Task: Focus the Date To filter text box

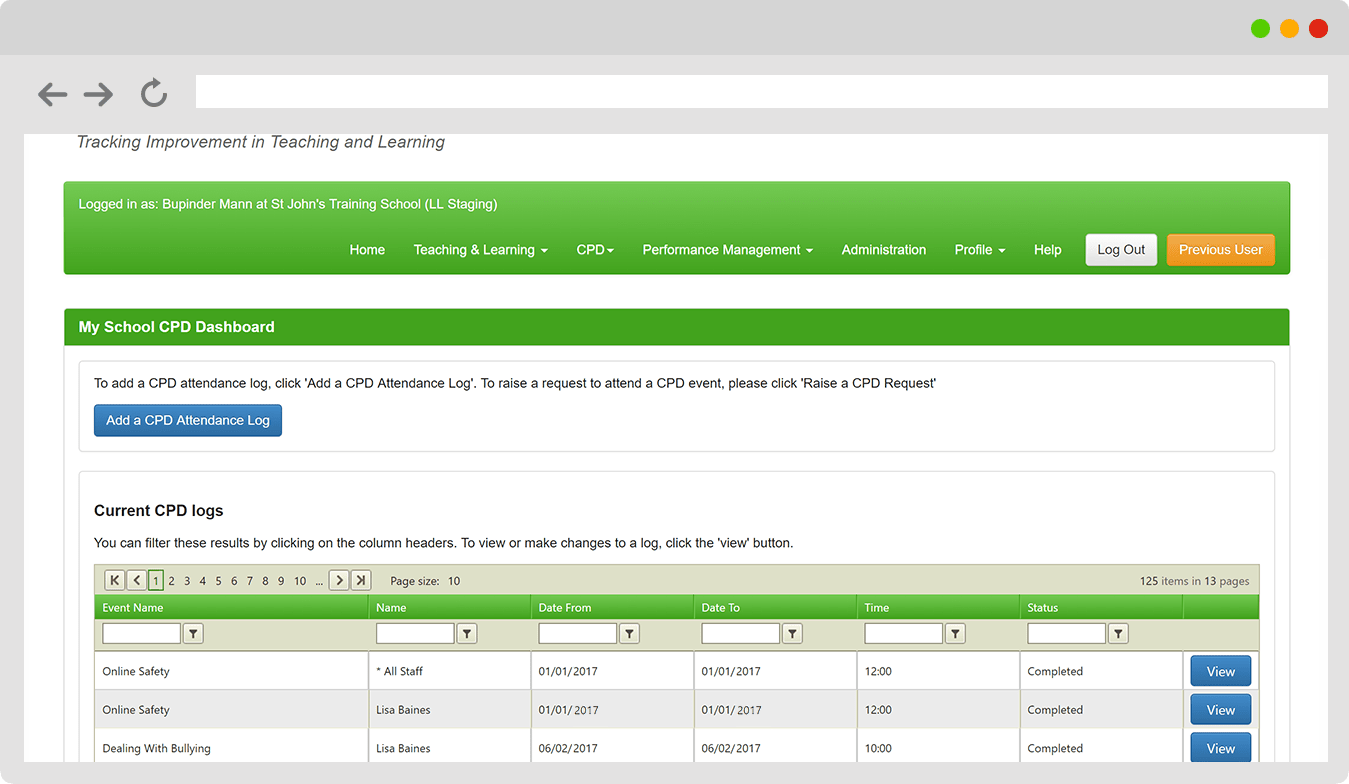Action: point(741,633)
